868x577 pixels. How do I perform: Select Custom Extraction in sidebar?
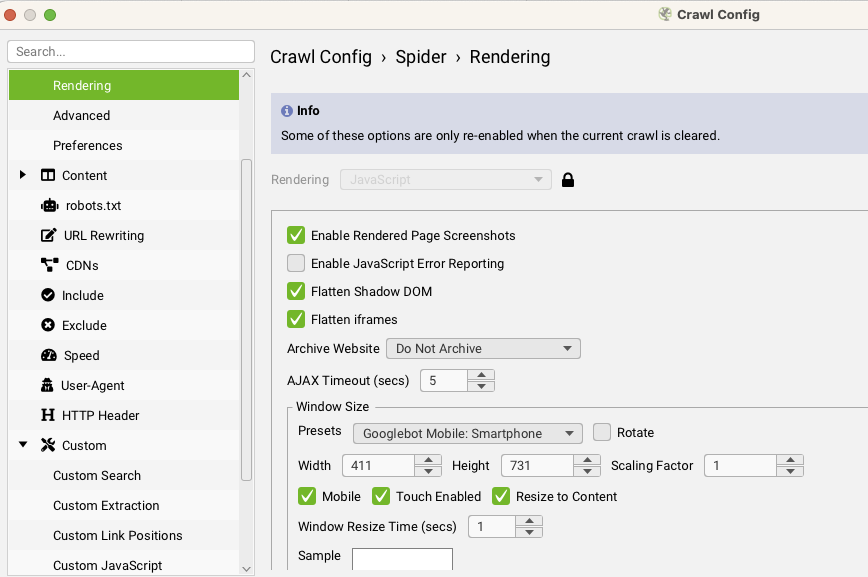(106, 506)
